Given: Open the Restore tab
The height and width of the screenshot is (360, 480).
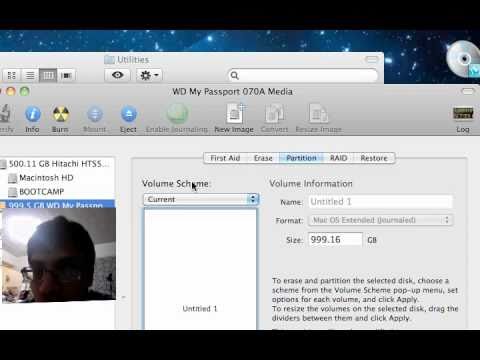Looking at the screenshot, I should pyautogui.click(x=374, y=158).
